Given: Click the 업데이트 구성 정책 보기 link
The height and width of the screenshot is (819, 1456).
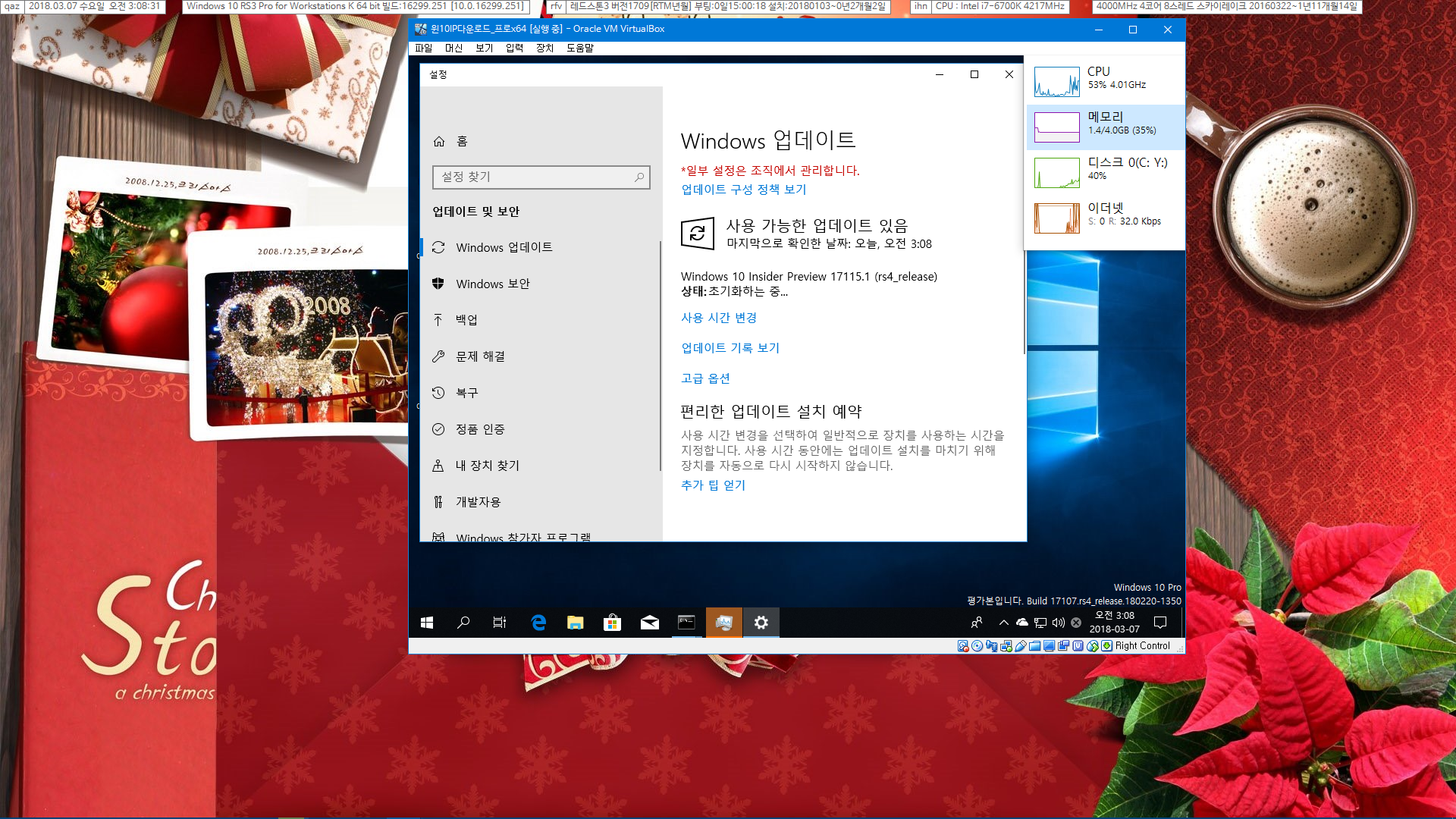Looking at the screenshot, I should click(743, 190).
